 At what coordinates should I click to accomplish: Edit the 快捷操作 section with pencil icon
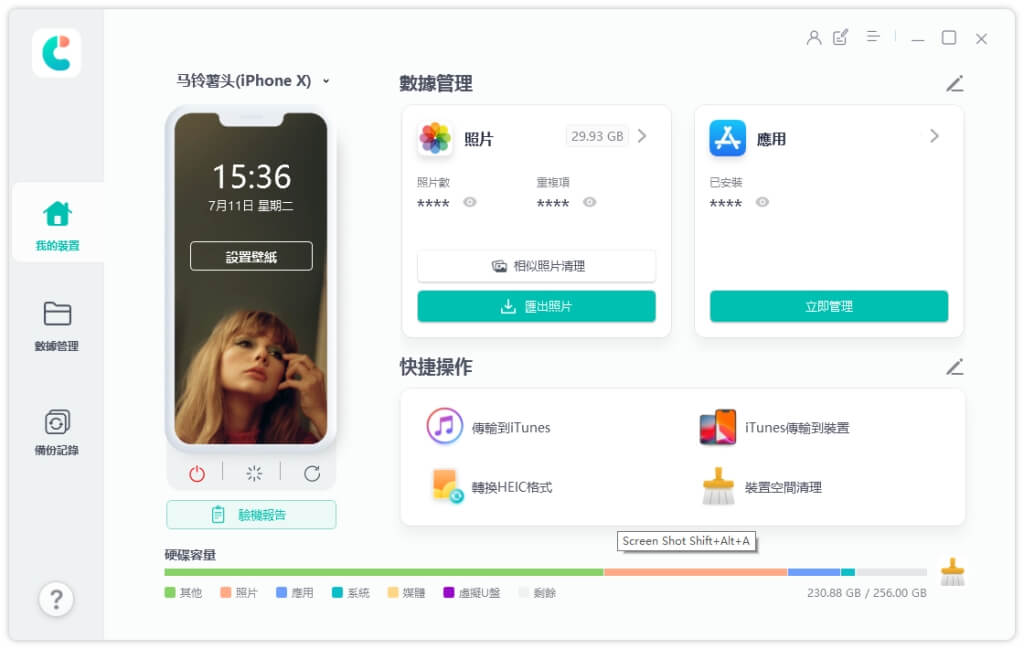pos(955,367)
